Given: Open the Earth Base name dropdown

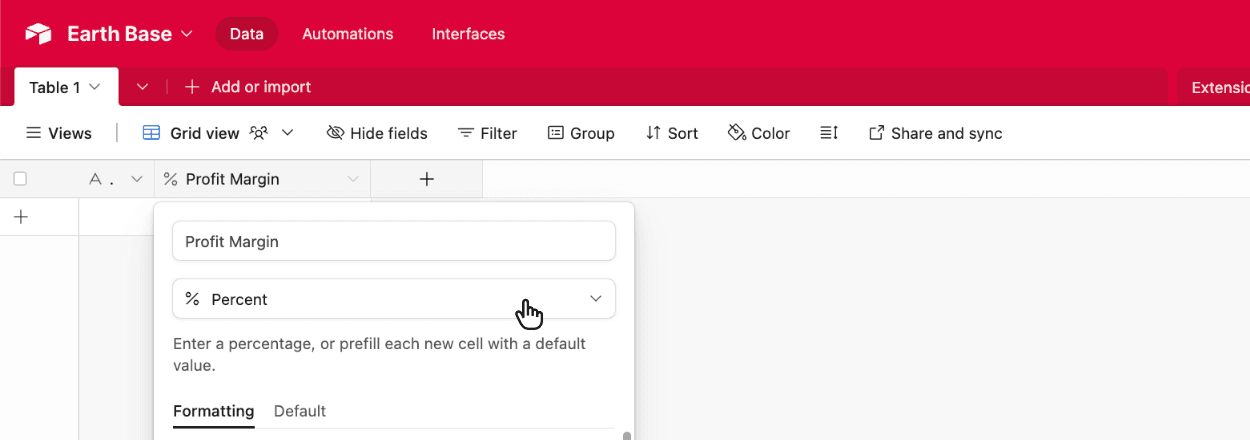Looking at the screenshot, I should coord(130,34).
